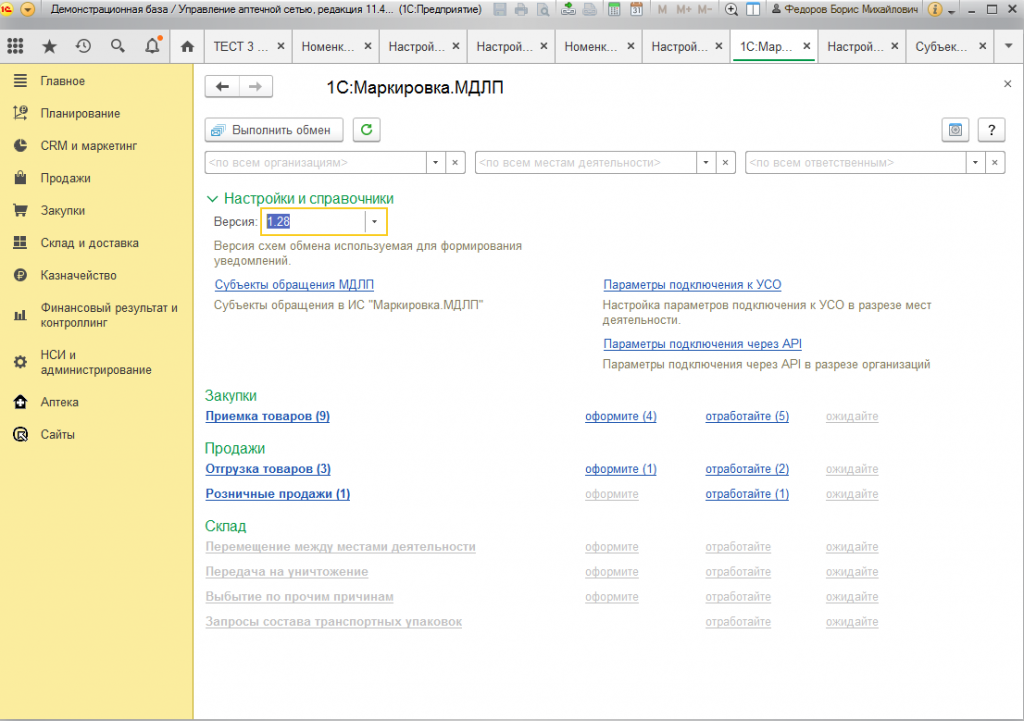Click отработайте (2) for Отгрузка товаров
This screenshot has height=721, width=1024.
(747, 469)
